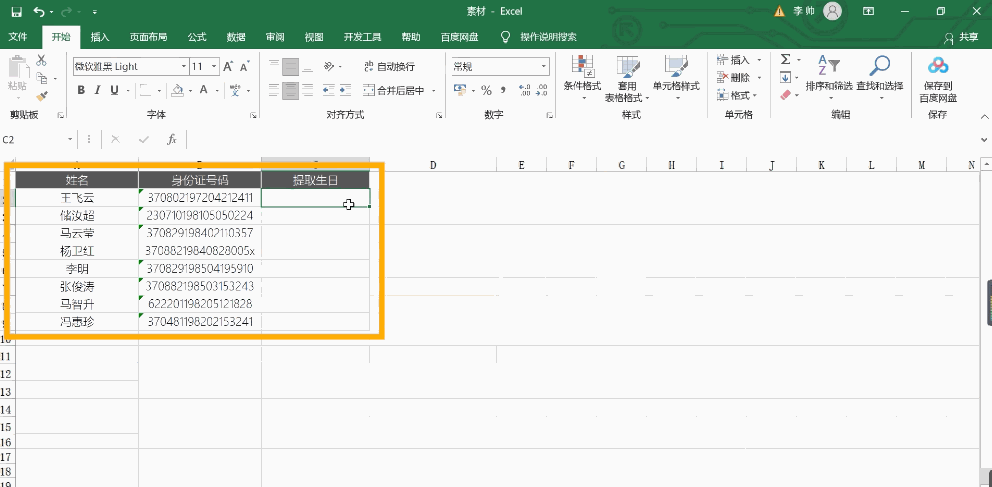
Task: Toggle Wrap Text (自动换行)
Action: 390,66
